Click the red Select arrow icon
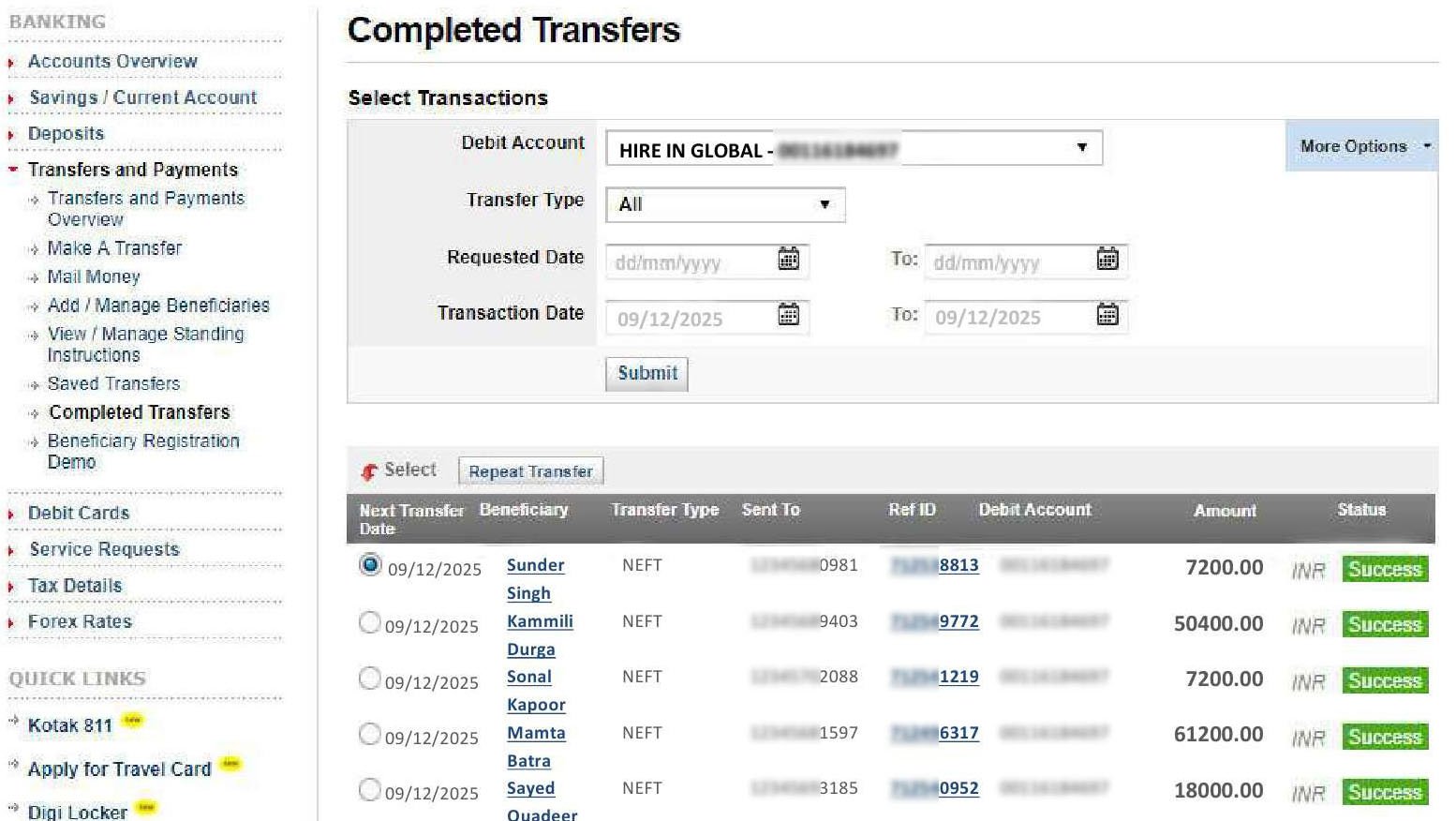 369,471
